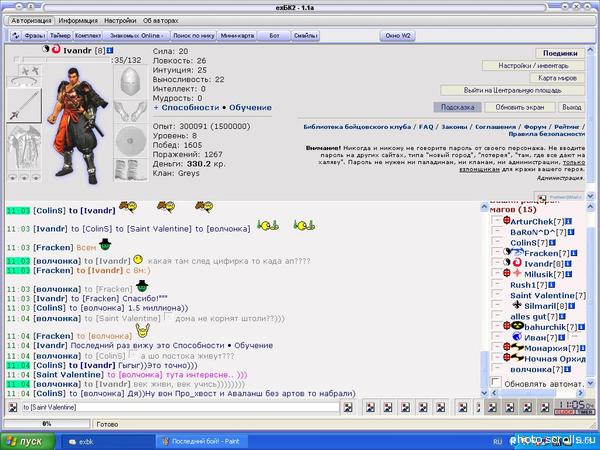Click the Обновить экран button
Image resolution: width=600 pixels, height=450 pixels.
click(519, 107)
